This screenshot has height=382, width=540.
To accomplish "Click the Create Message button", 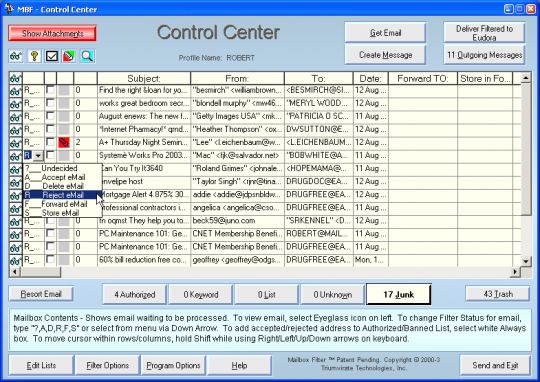I will pos(385,55).
